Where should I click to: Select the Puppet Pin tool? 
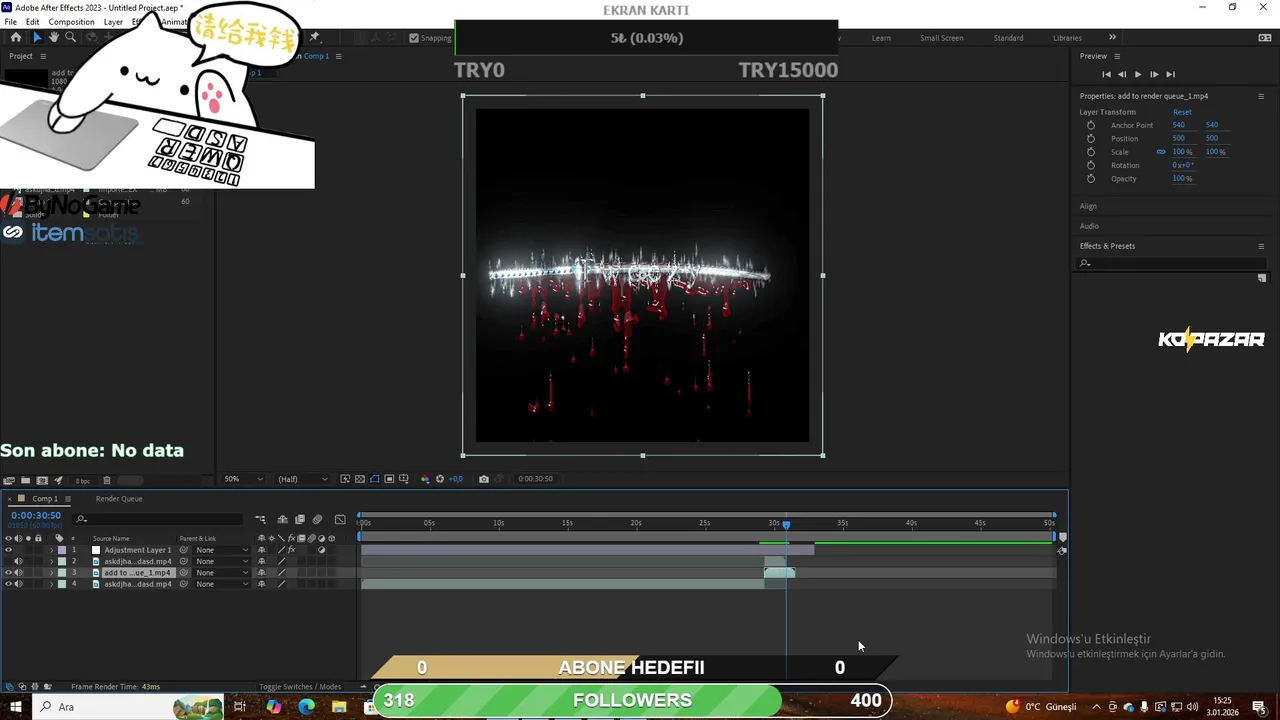coord(314,37)
